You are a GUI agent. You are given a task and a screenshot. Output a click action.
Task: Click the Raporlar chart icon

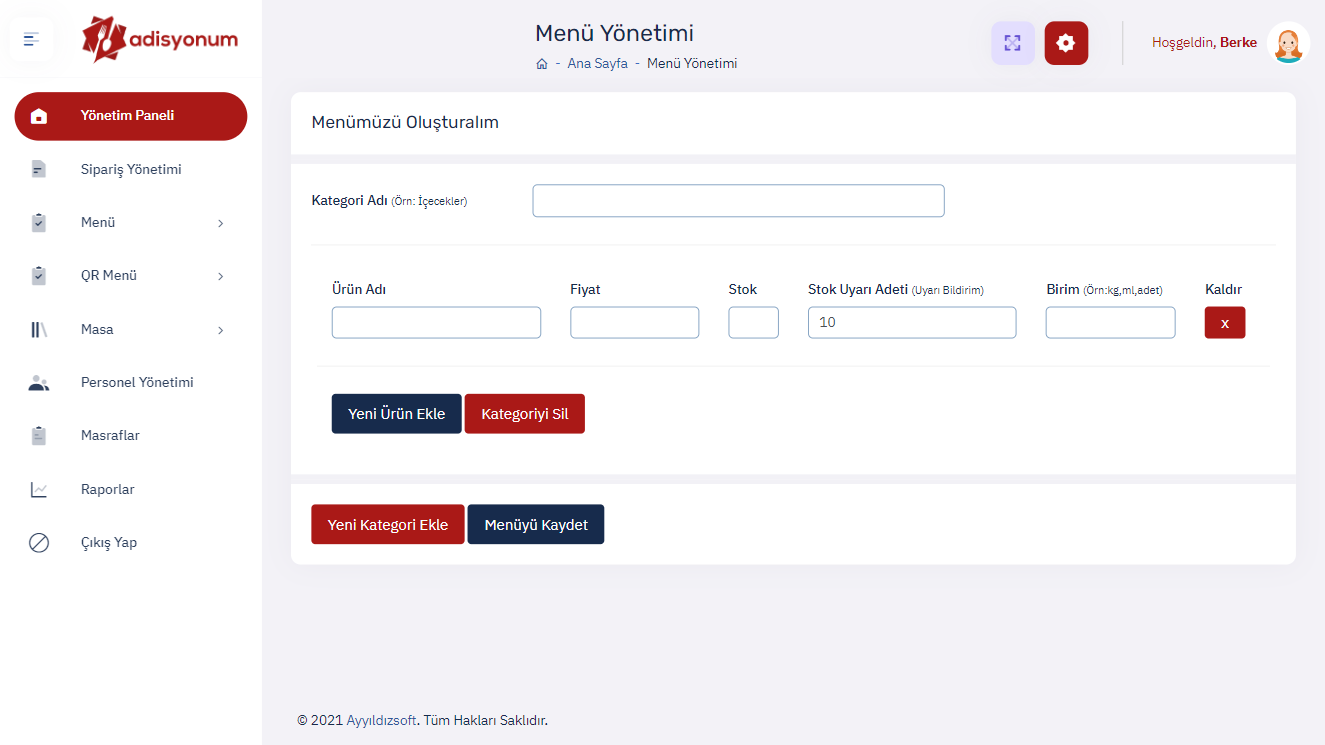39,490
